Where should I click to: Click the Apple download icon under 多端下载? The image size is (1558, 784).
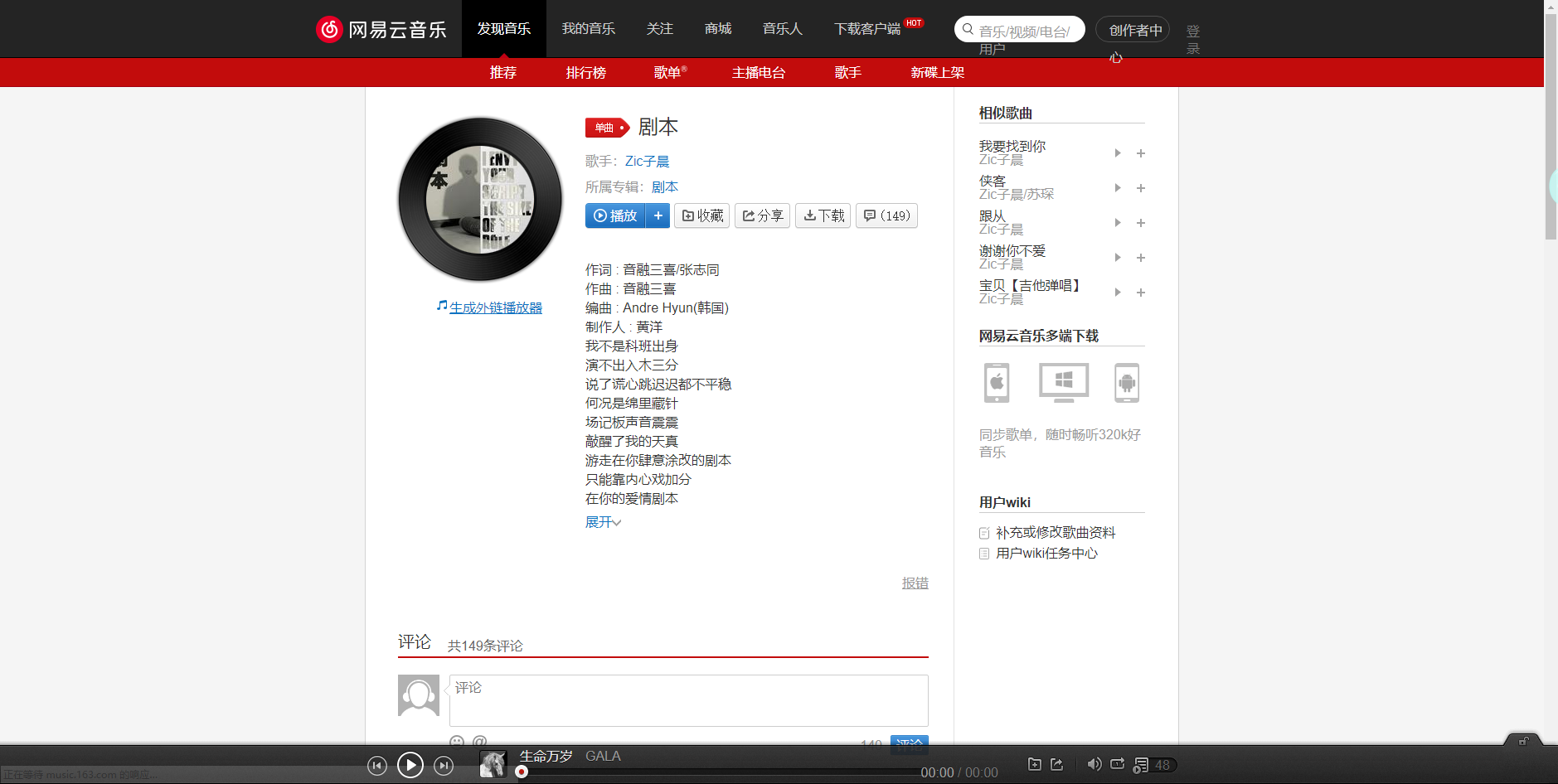[995, 382]
